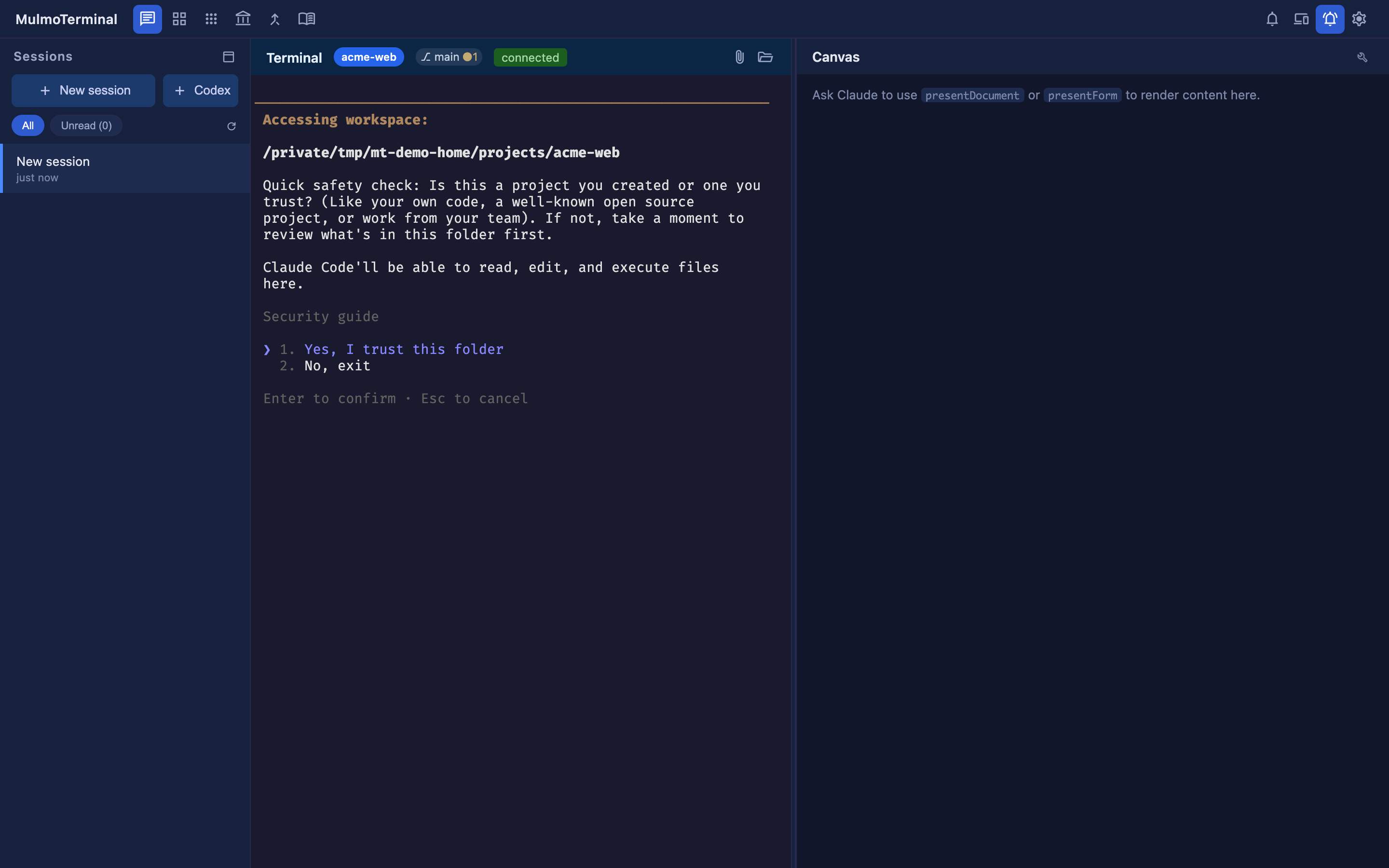Click the Canvas panel title
Screen dimensions: 1389x868
[836, 57]
